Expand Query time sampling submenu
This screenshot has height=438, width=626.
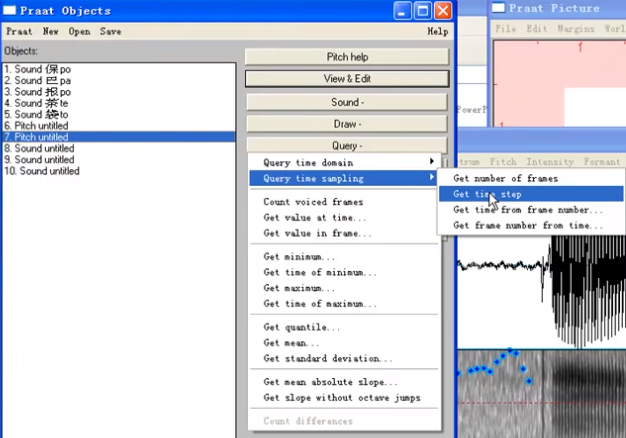(345, 178)
